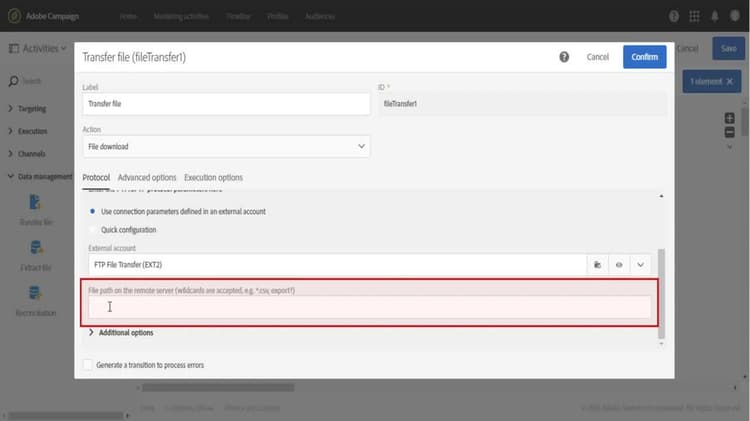The width and height of the screenshot is (750, 421).
Task: Open the Action File download dropdown
Action: click(226, 146)
